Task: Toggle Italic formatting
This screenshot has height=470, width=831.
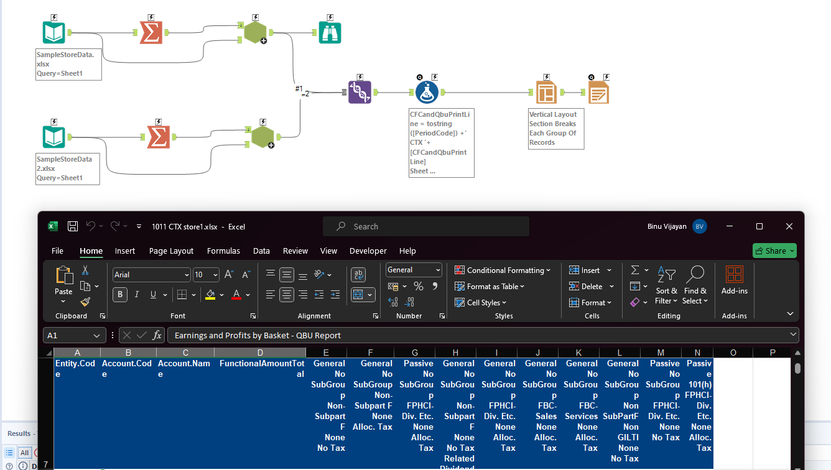Action: (137, 295)
